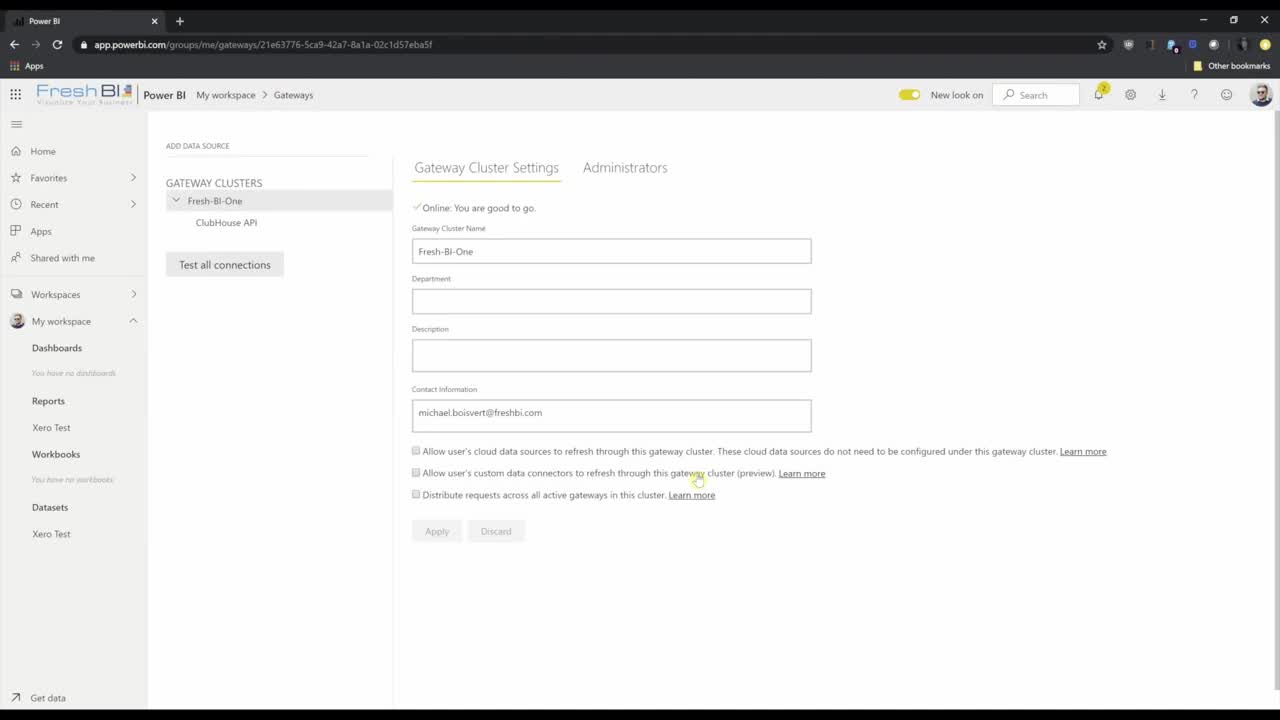This screenshot has width=1280, height=720.
Task: Collapse My workspace section chevron
Action: coord(133,321)
